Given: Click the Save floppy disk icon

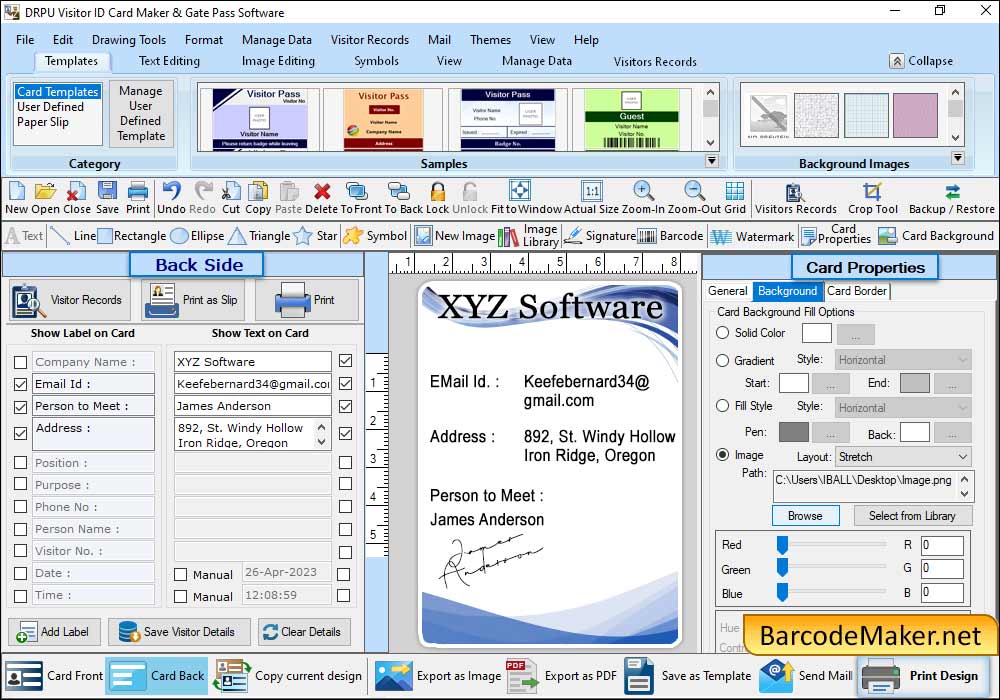Looking at the screenshot, I should pyautogui.click(x=107, y=191).
